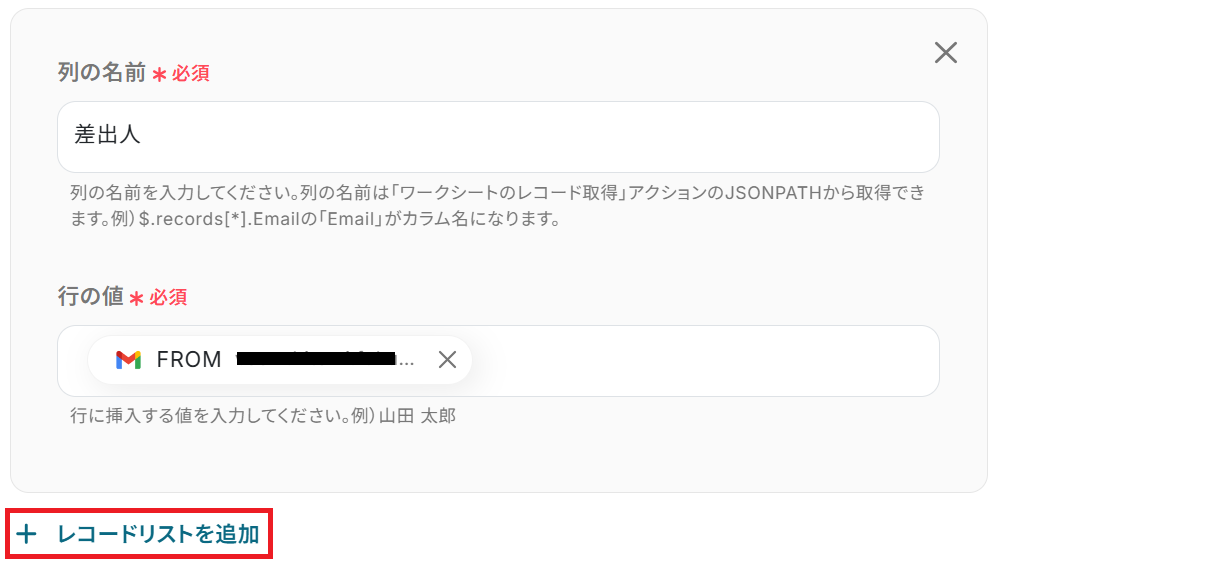Image resolution: width=1216 pixels, height=566 pixels.
Task: Close the record card with X icon
Action: [x=945, y=53]
